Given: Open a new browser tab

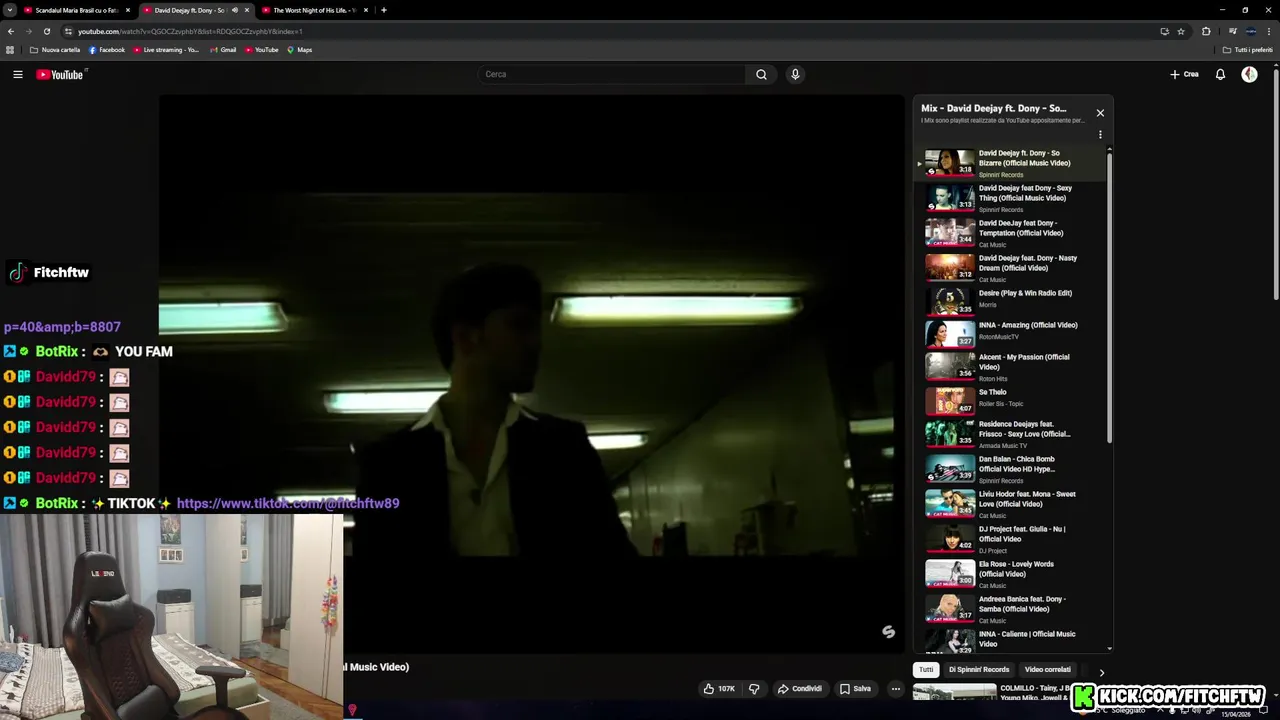Looking at the screenshot, I should 384,10.
